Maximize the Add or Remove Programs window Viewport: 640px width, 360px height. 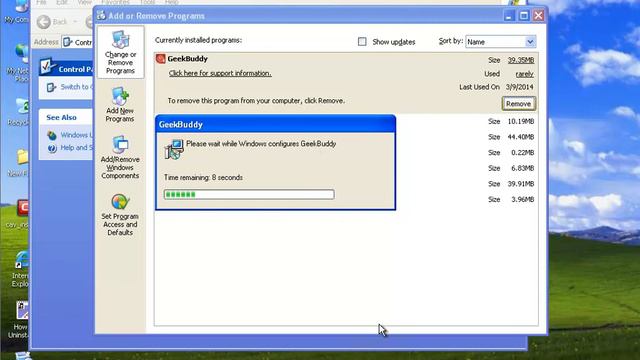[524, 16]
